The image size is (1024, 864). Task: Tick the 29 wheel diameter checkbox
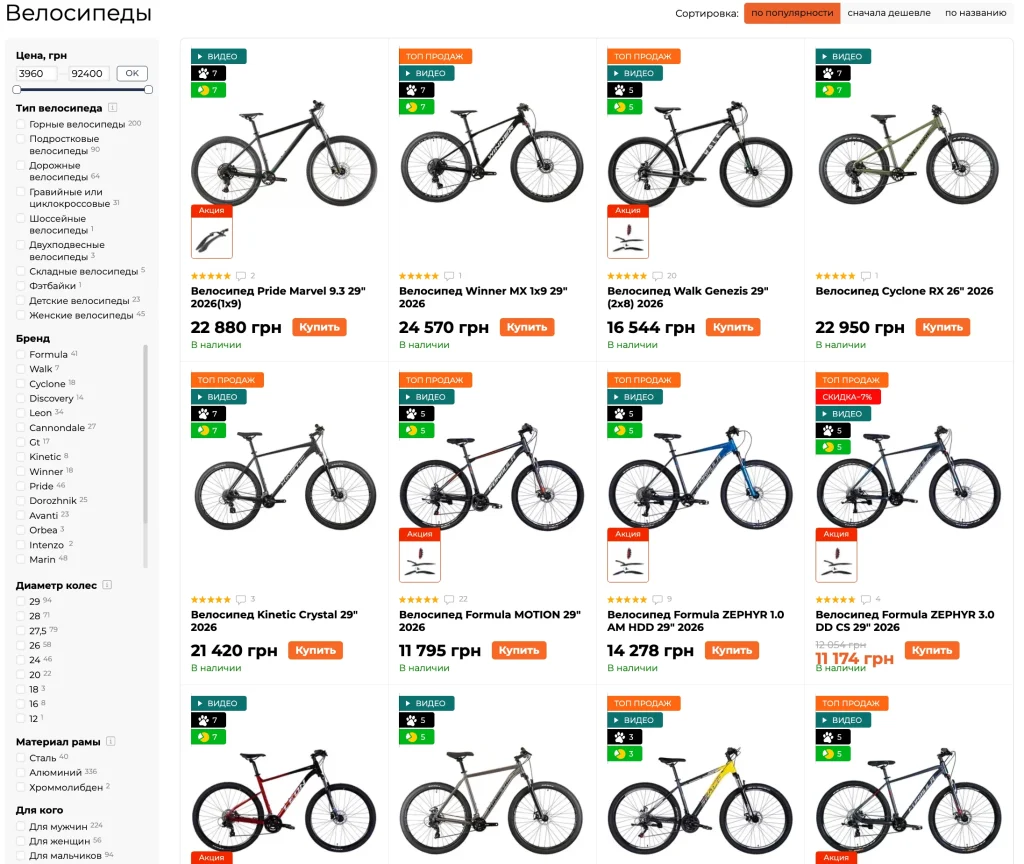tap(21, 601)
